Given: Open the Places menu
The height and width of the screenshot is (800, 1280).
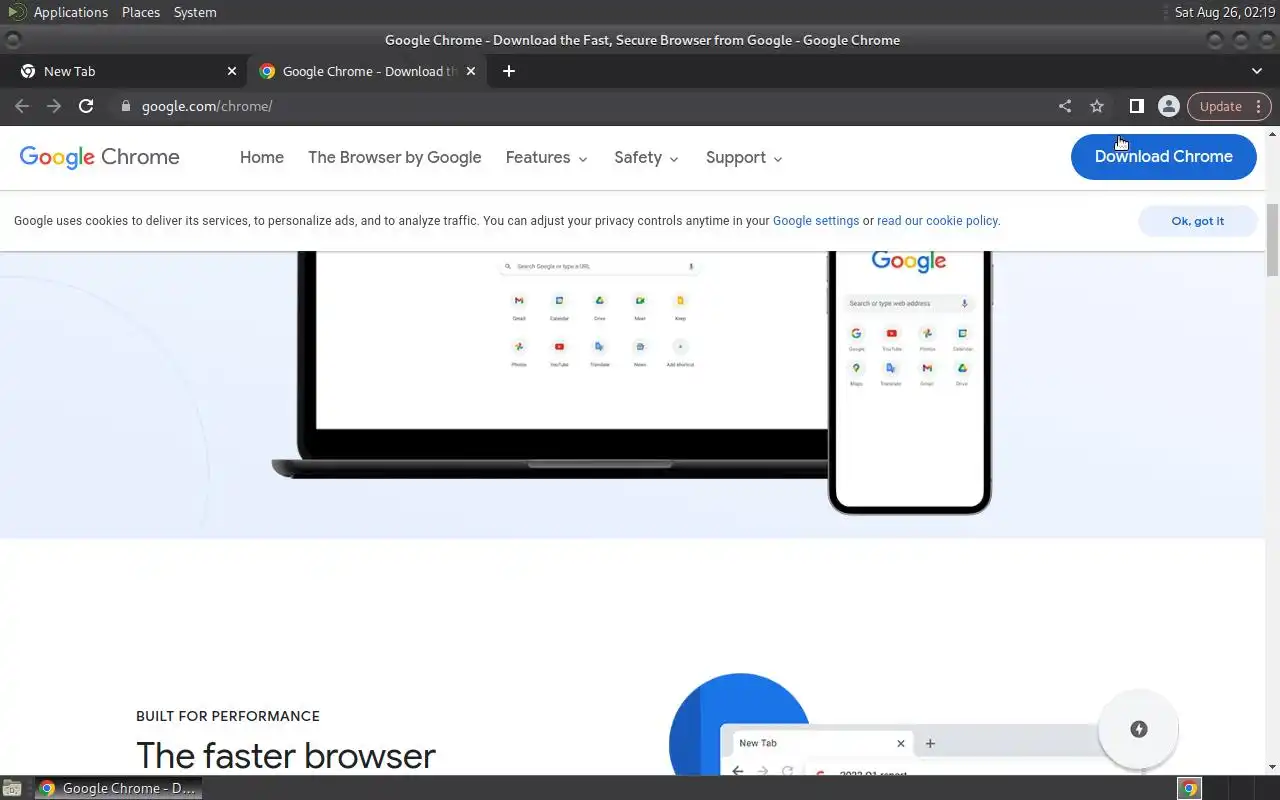Looking at the screenshot, I should (x=141, y=12).
